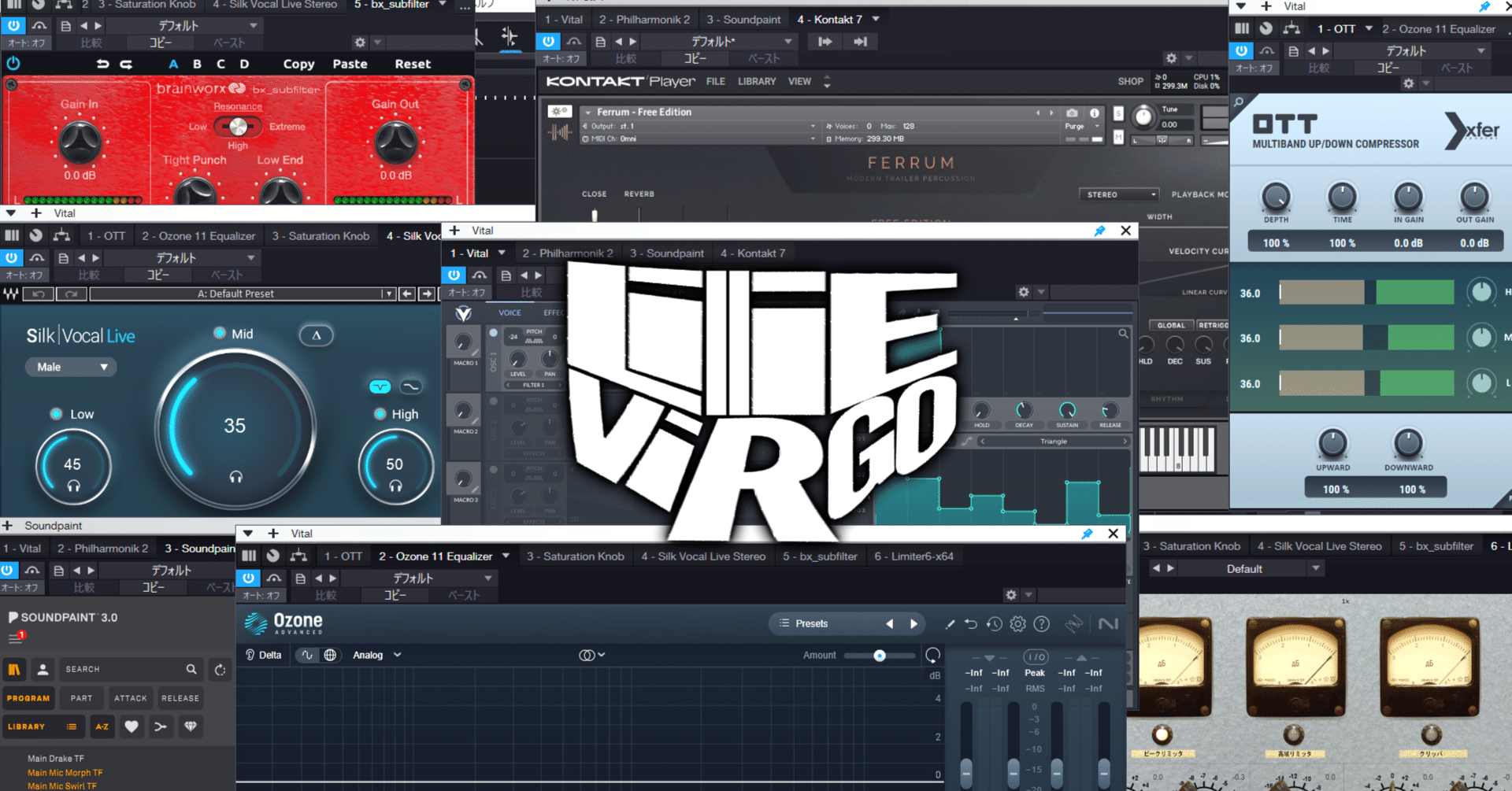Click the OTT DEPTH knob
Viewport: 1512px width, 791px height.
pyautogui.click(x=1276, y=197)
